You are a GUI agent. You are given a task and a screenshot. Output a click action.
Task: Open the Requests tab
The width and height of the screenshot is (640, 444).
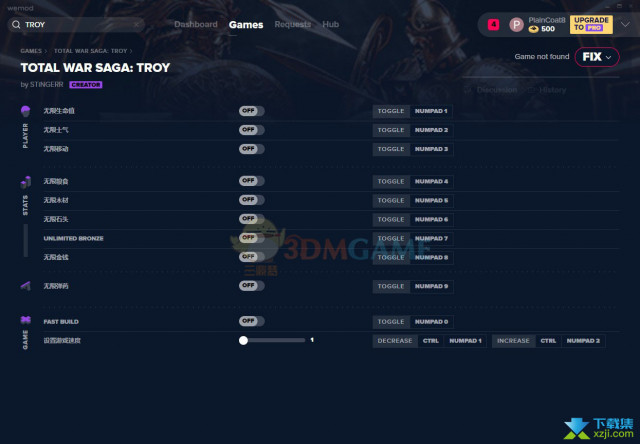point(293,24)
